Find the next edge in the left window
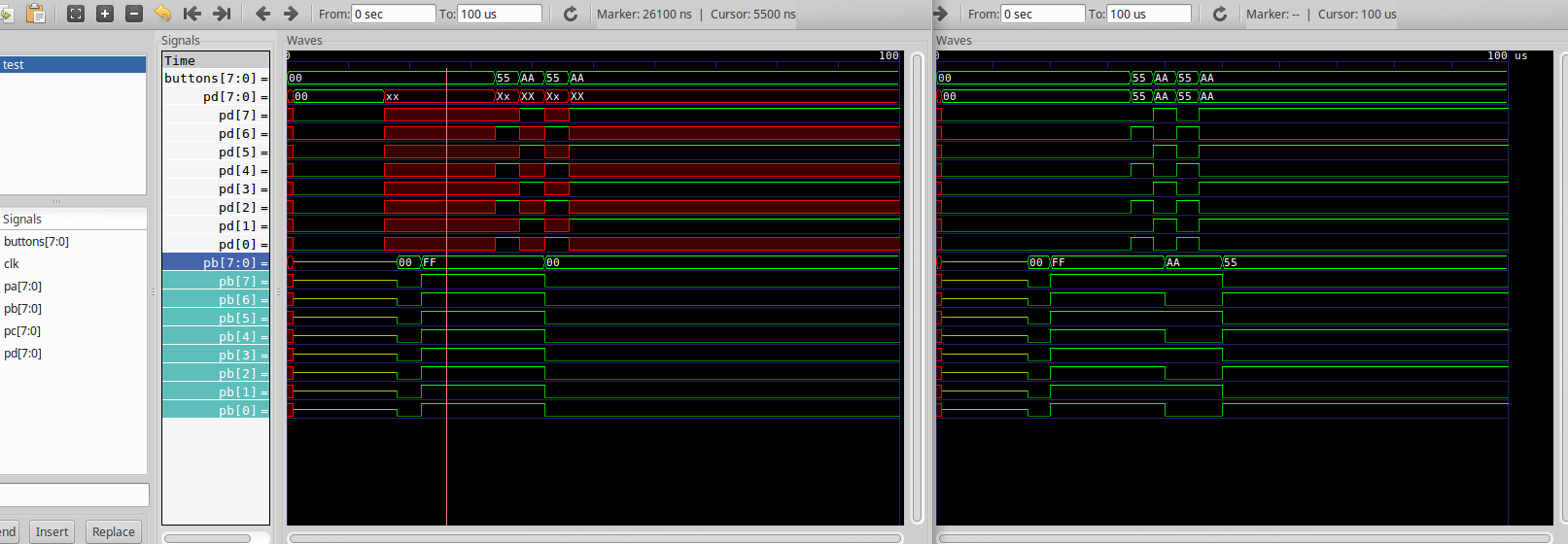 (291, 14)
